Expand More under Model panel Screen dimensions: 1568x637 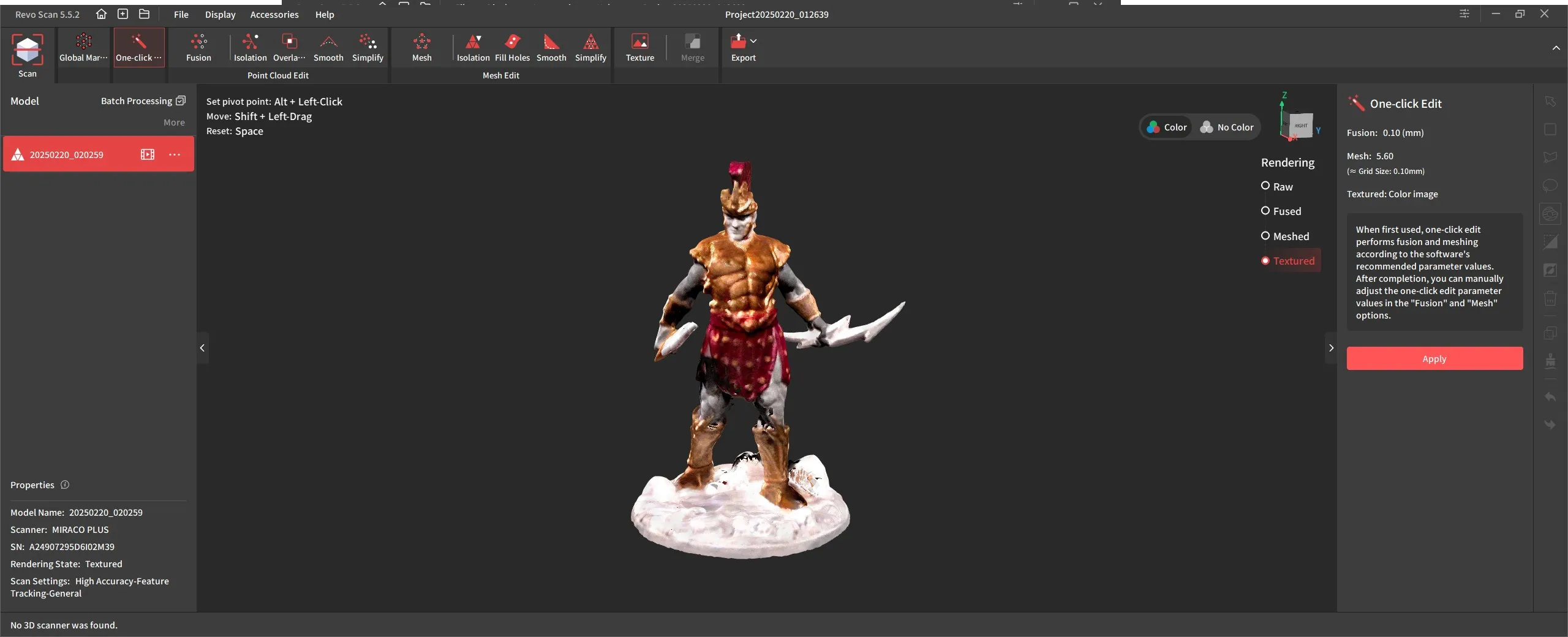(x=174, y=123)
